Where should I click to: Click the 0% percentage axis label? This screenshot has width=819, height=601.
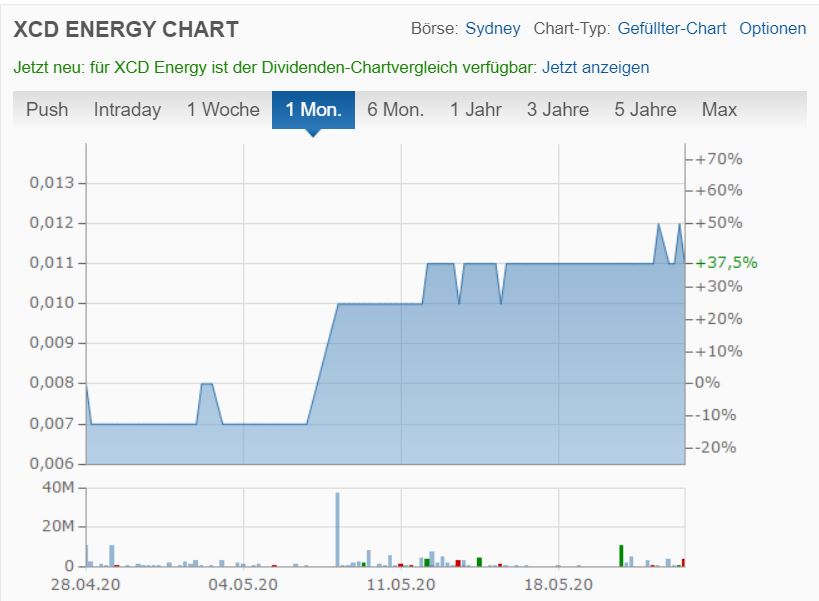coord(707,382)
